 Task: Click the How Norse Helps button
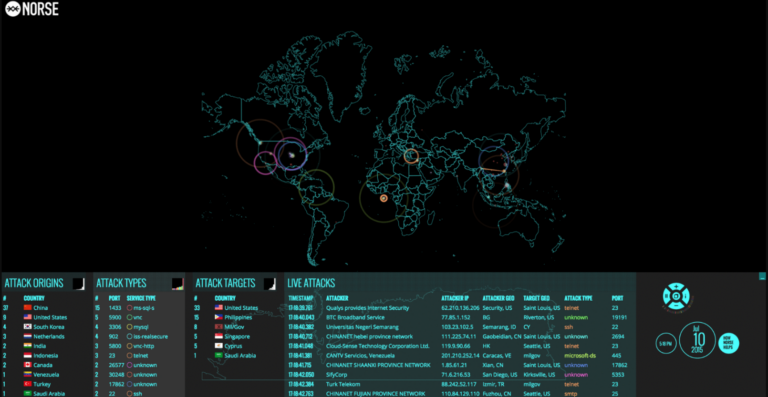pyautogui.click(x=728, y=343)
